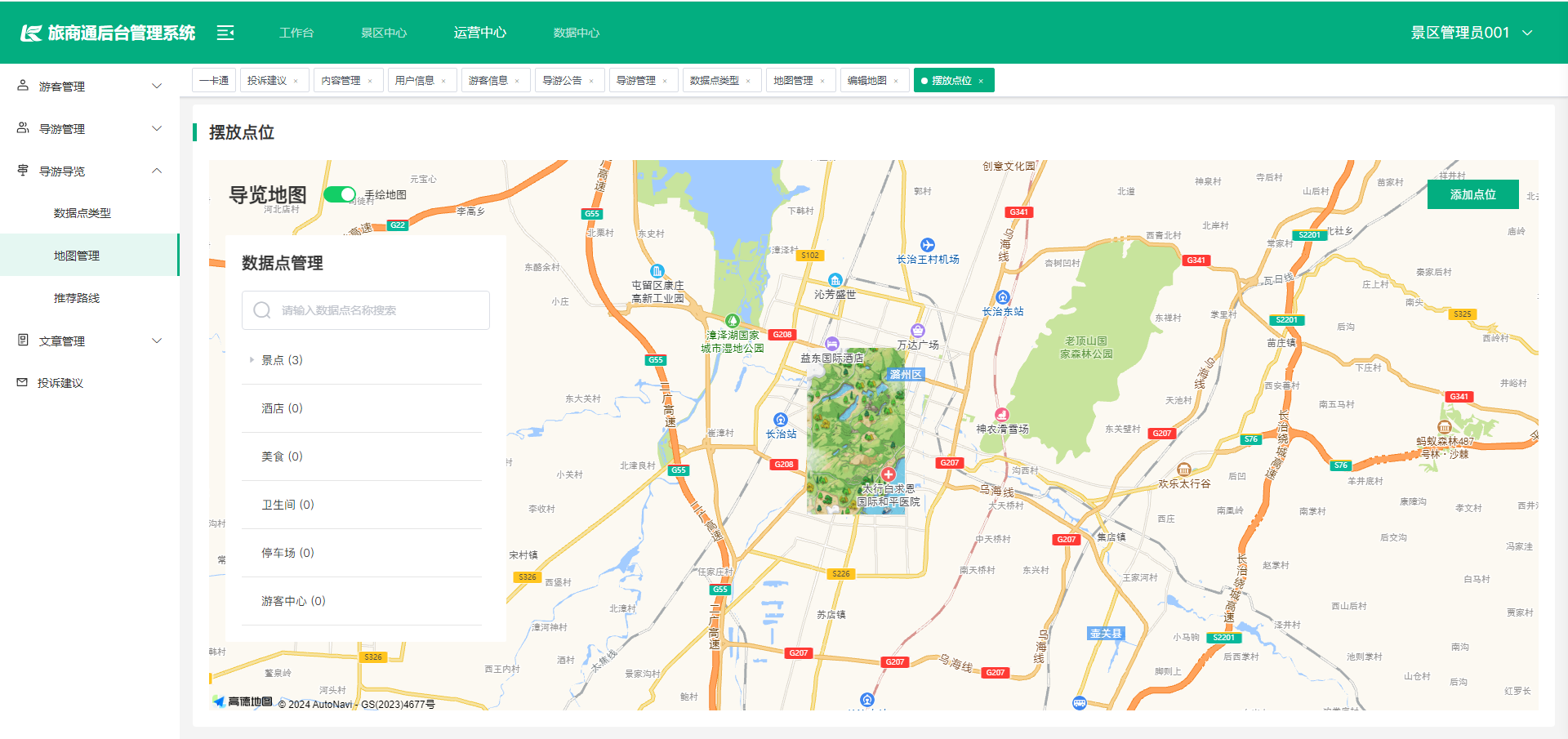Click the 屯留区康庄高新工业园 map marker
Image resolution: width=1568 pixels, height=739 pixels.
click(x=657, y=271)
